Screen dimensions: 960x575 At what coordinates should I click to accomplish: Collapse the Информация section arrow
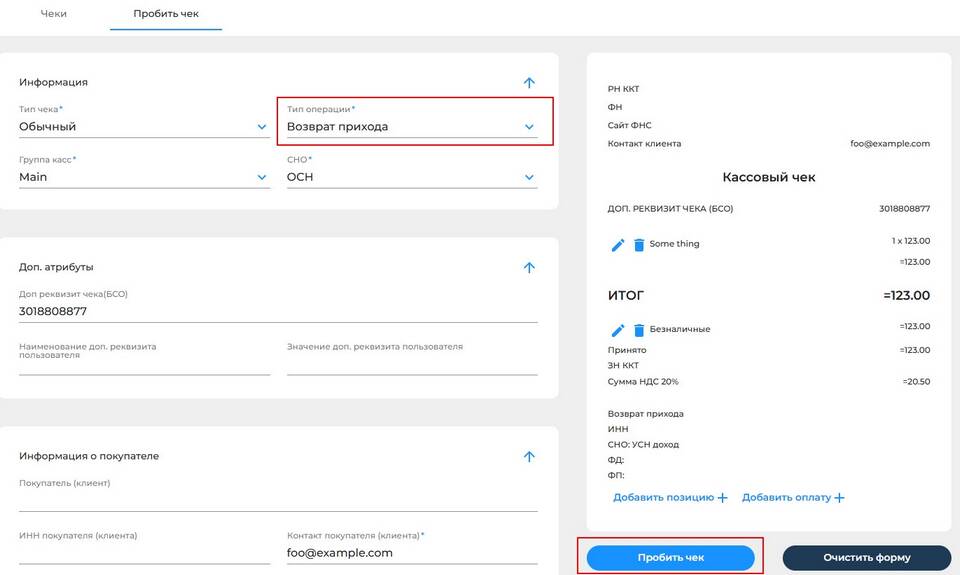[x=529, y=83]
